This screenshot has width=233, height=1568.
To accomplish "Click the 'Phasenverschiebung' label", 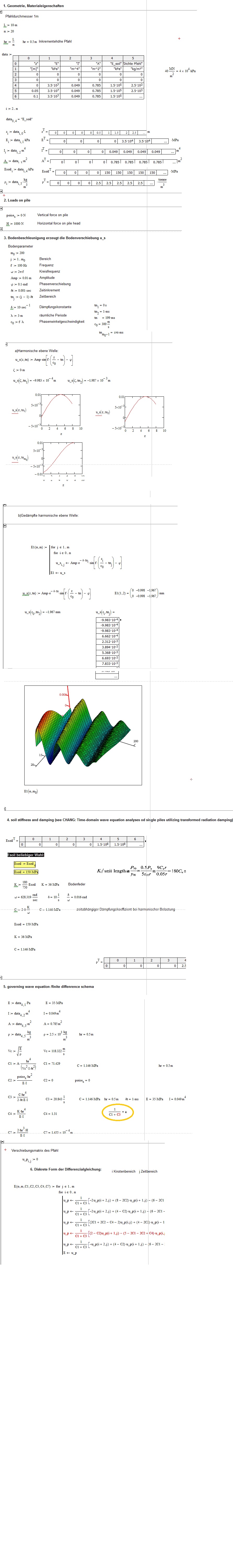I will [x=55, y=284].
